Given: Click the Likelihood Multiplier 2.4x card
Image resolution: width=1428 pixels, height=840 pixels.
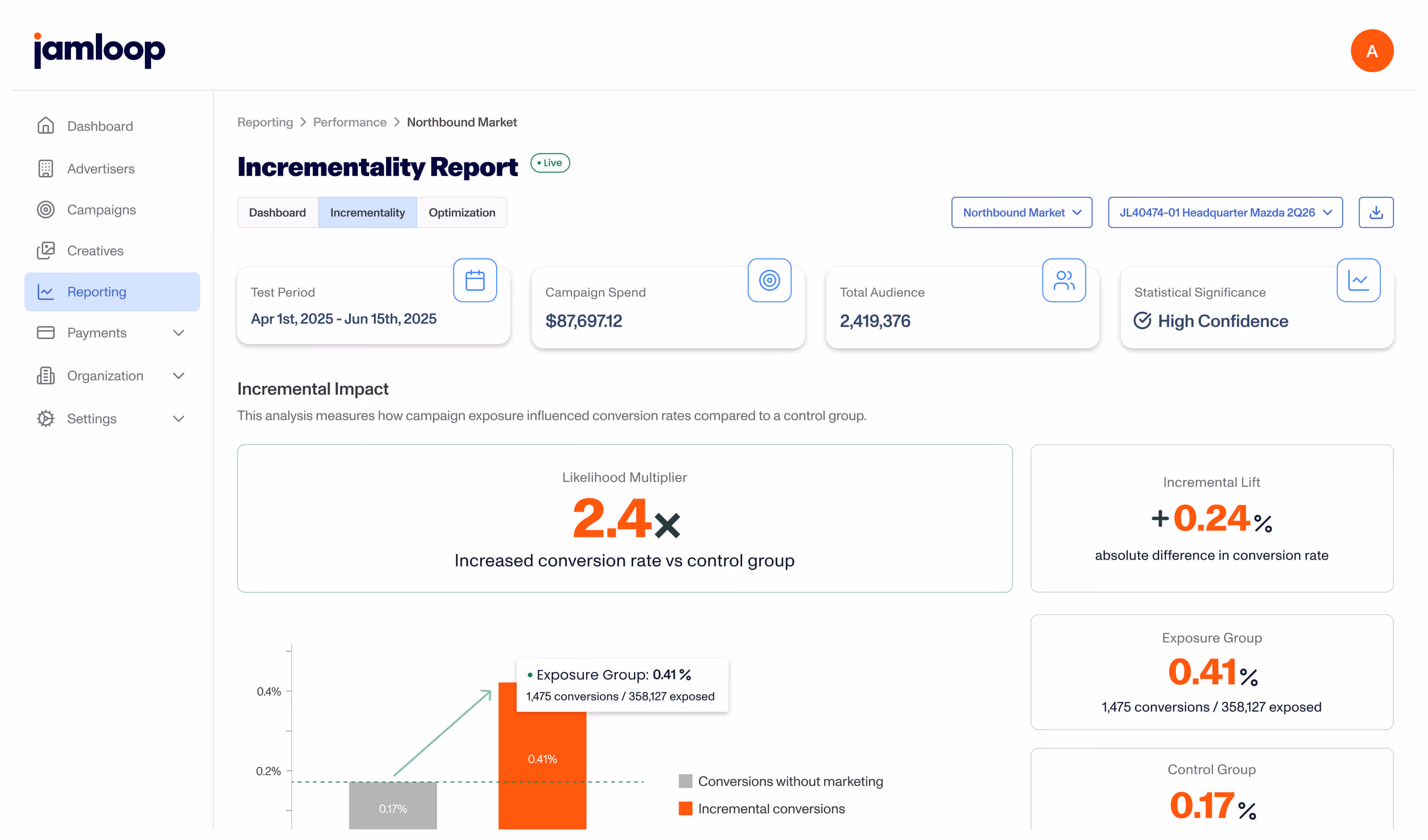Looking at the screenshot, I should 625,518.
